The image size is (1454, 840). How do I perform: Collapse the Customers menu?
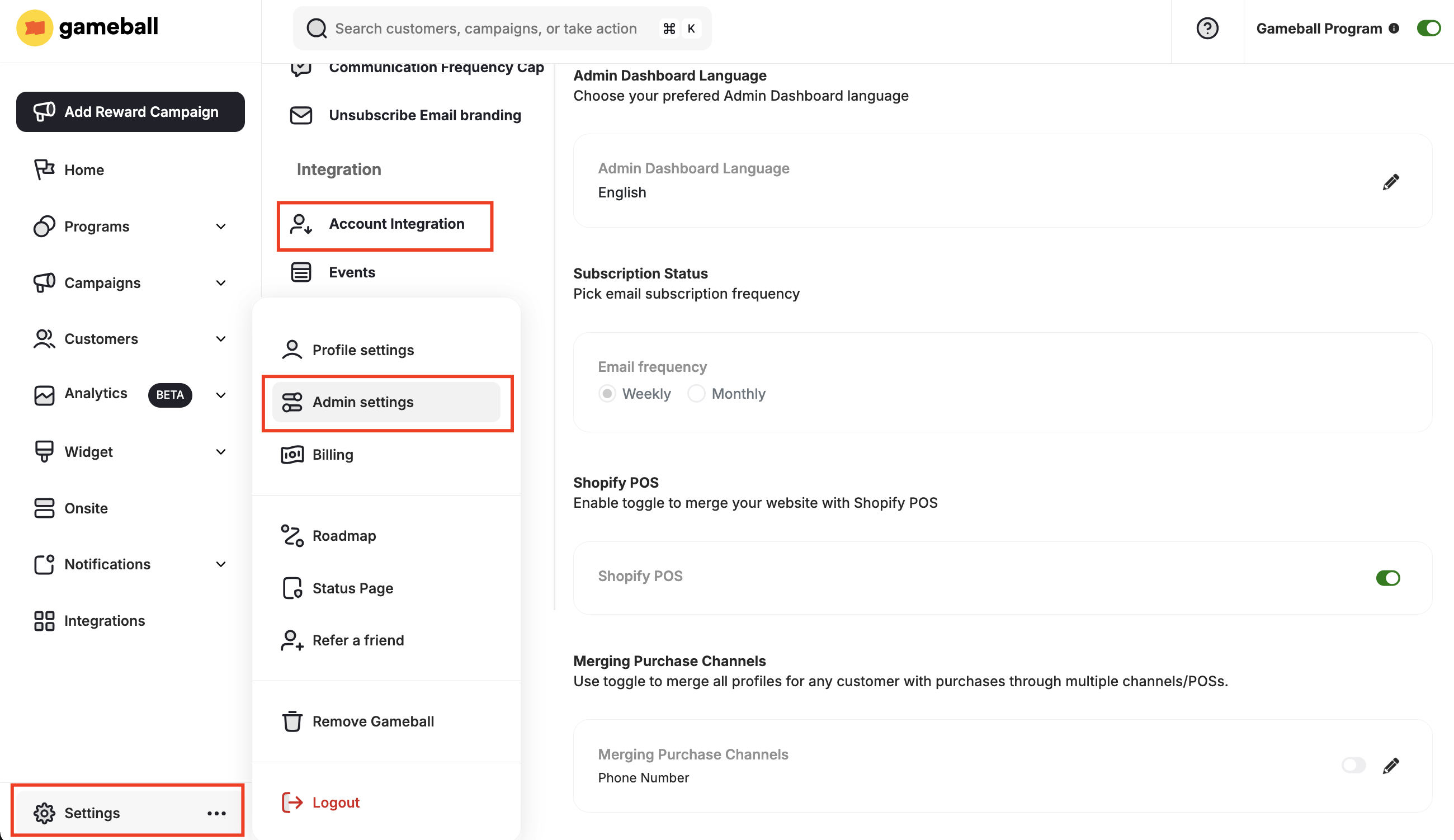click(221, 339)
